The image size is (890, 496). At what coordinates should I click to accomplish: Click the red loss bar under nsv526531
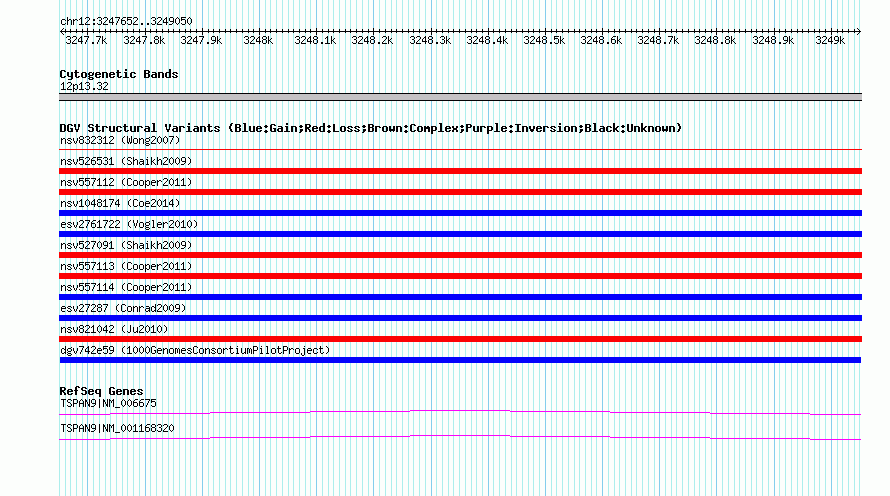(460, 171)
